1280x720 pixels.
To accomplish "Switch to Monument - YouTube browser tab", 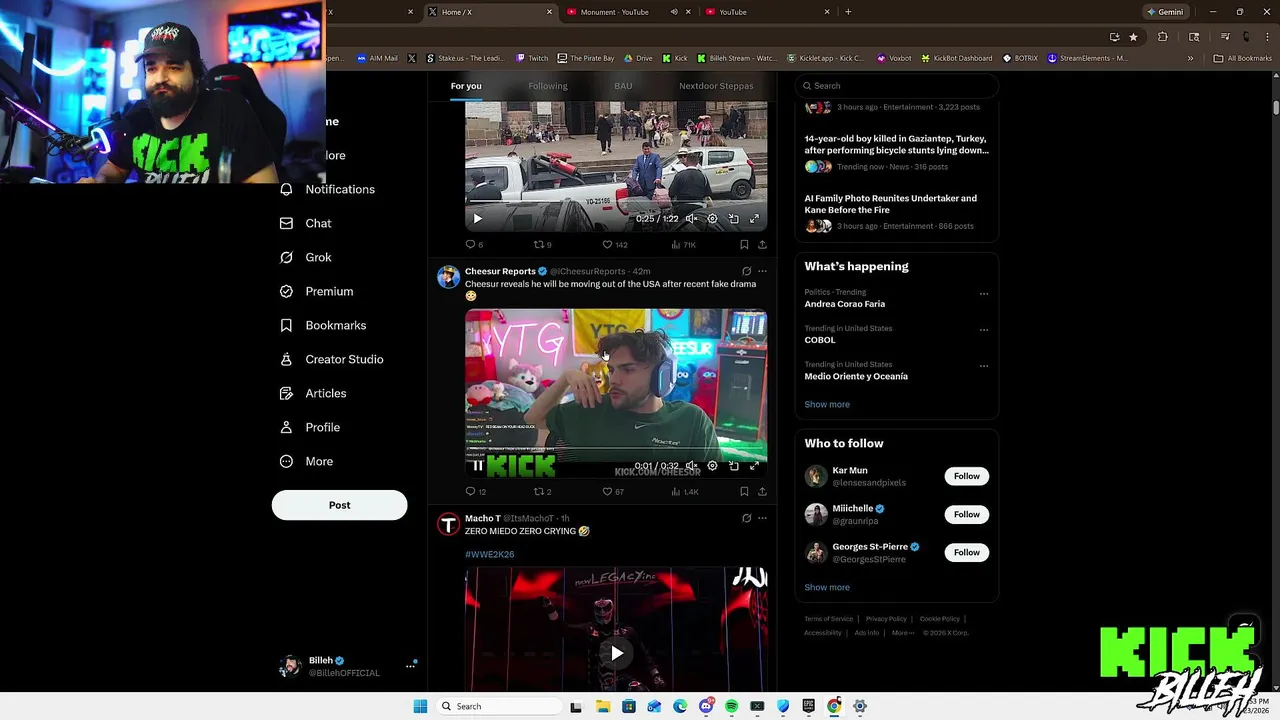I will [x=628, y=12].
